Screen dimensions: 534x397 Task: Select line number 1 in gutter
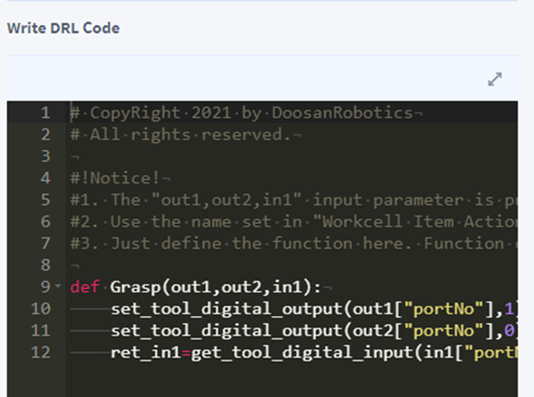(x=46, y=113)
